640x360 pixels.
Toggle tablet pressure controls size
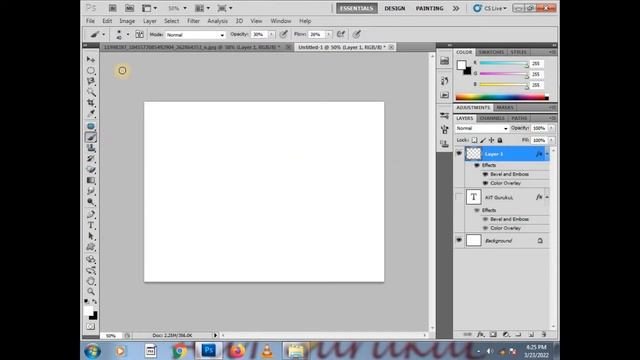[357, 34]
